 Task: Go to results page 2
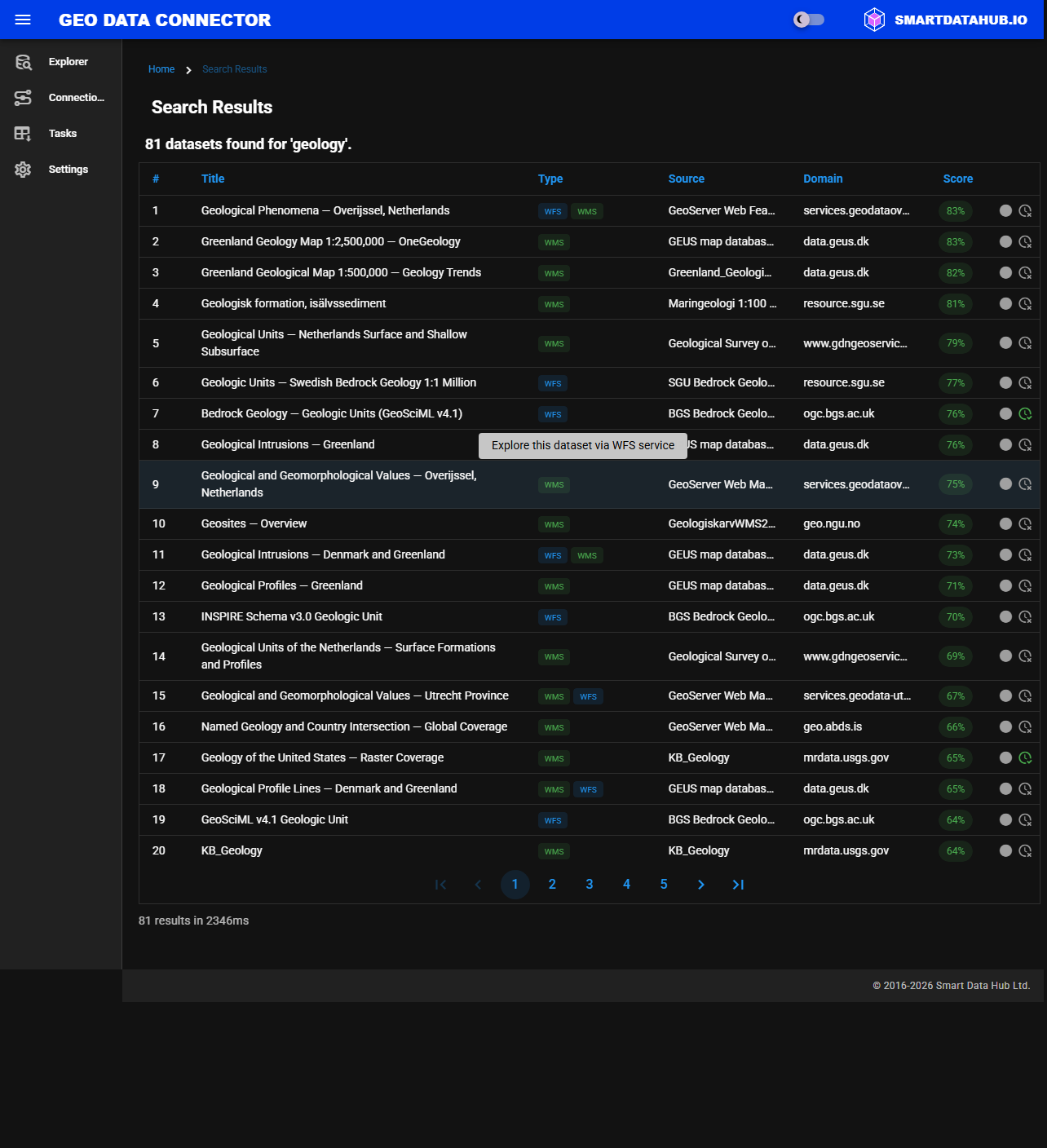pyautogui.click(x=552, y=884)
